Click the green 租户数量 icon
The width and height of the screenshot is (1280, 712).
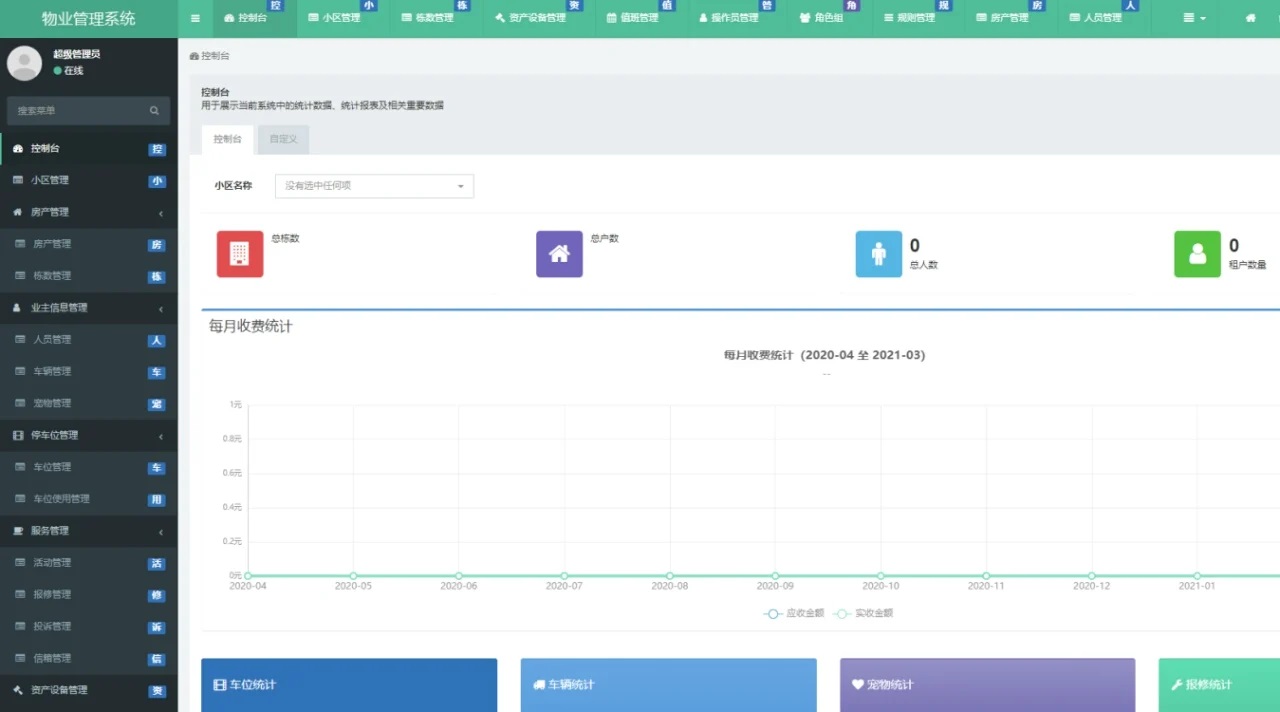click(x=1197, y=254)
